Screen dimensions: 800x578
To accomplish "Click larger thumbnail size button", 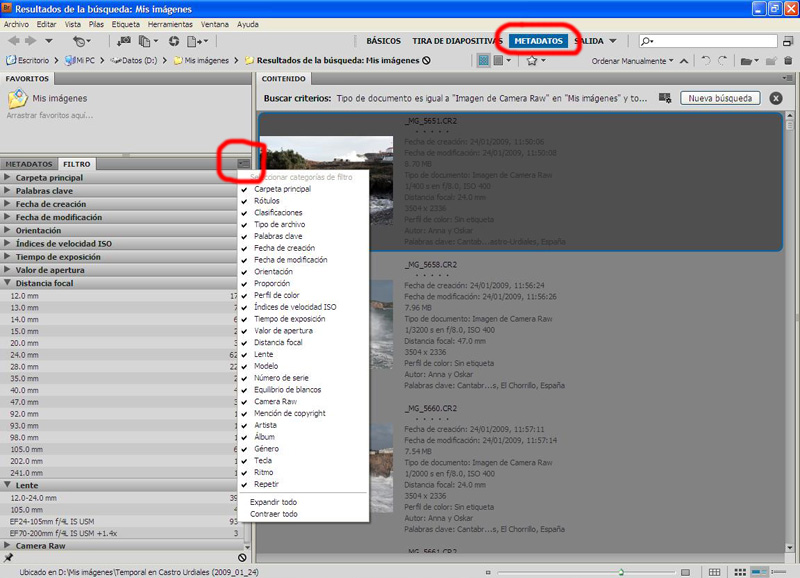I will pyautogui.click(x=685, y=572).
